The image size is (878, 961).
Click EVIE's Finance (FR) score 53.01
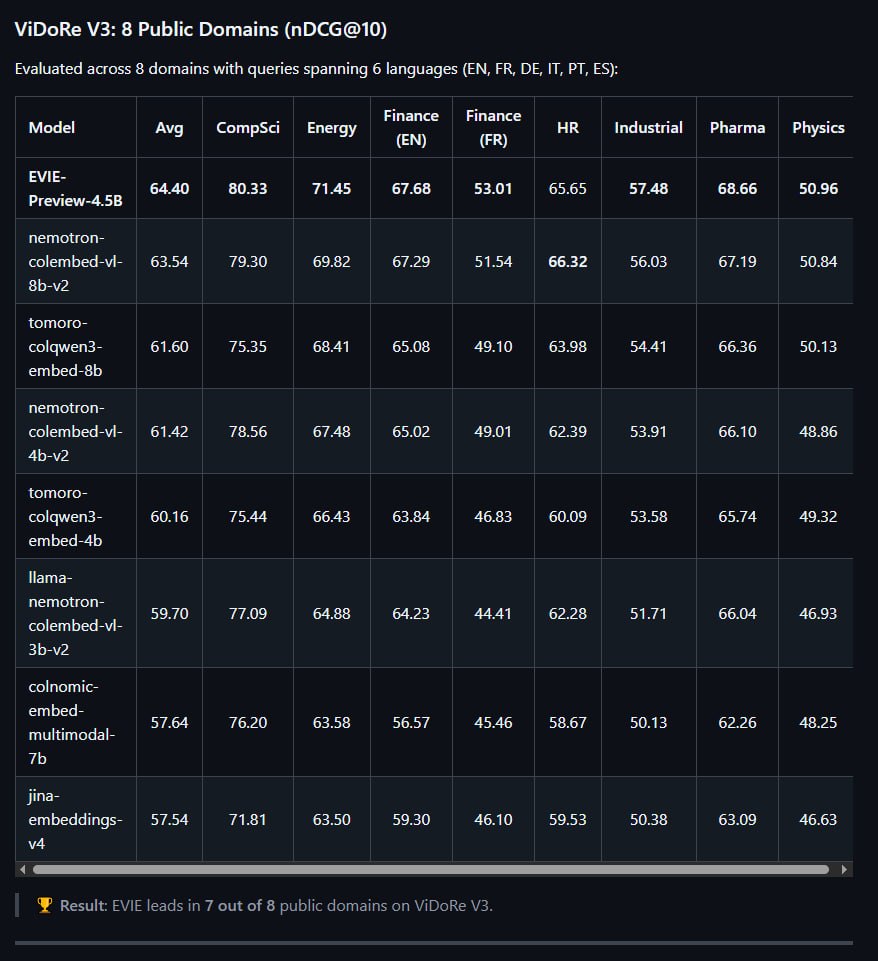tap(493, 188)
